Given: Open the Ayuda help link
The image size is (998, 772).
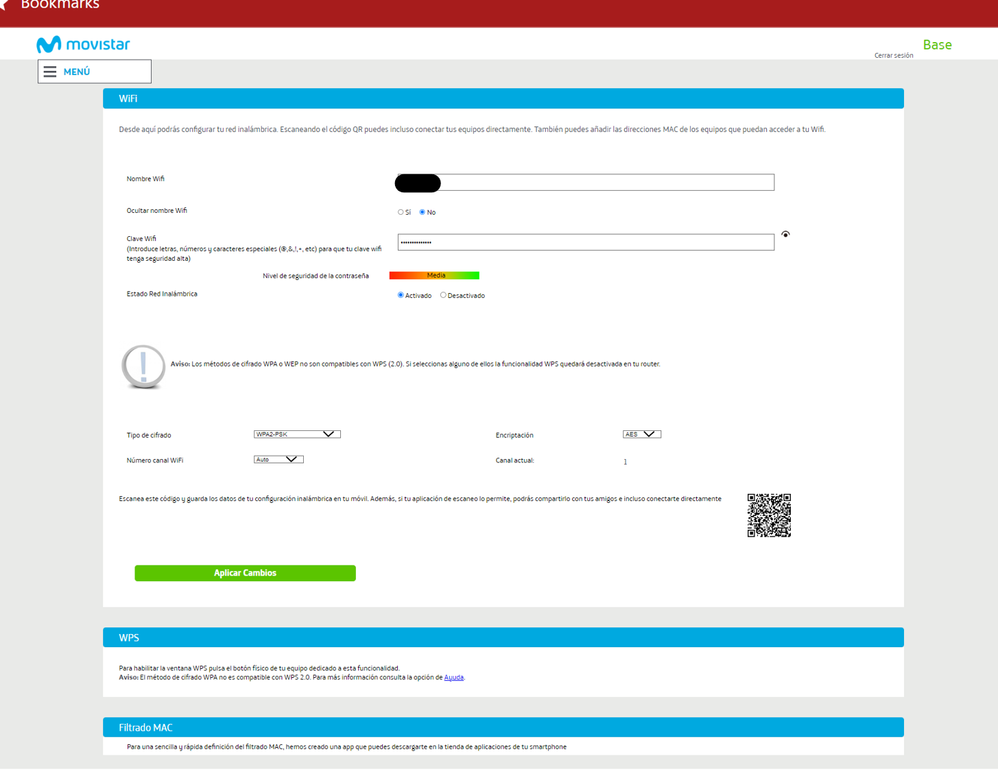Looking at the screenshot, I should click(x=454, y=677).
